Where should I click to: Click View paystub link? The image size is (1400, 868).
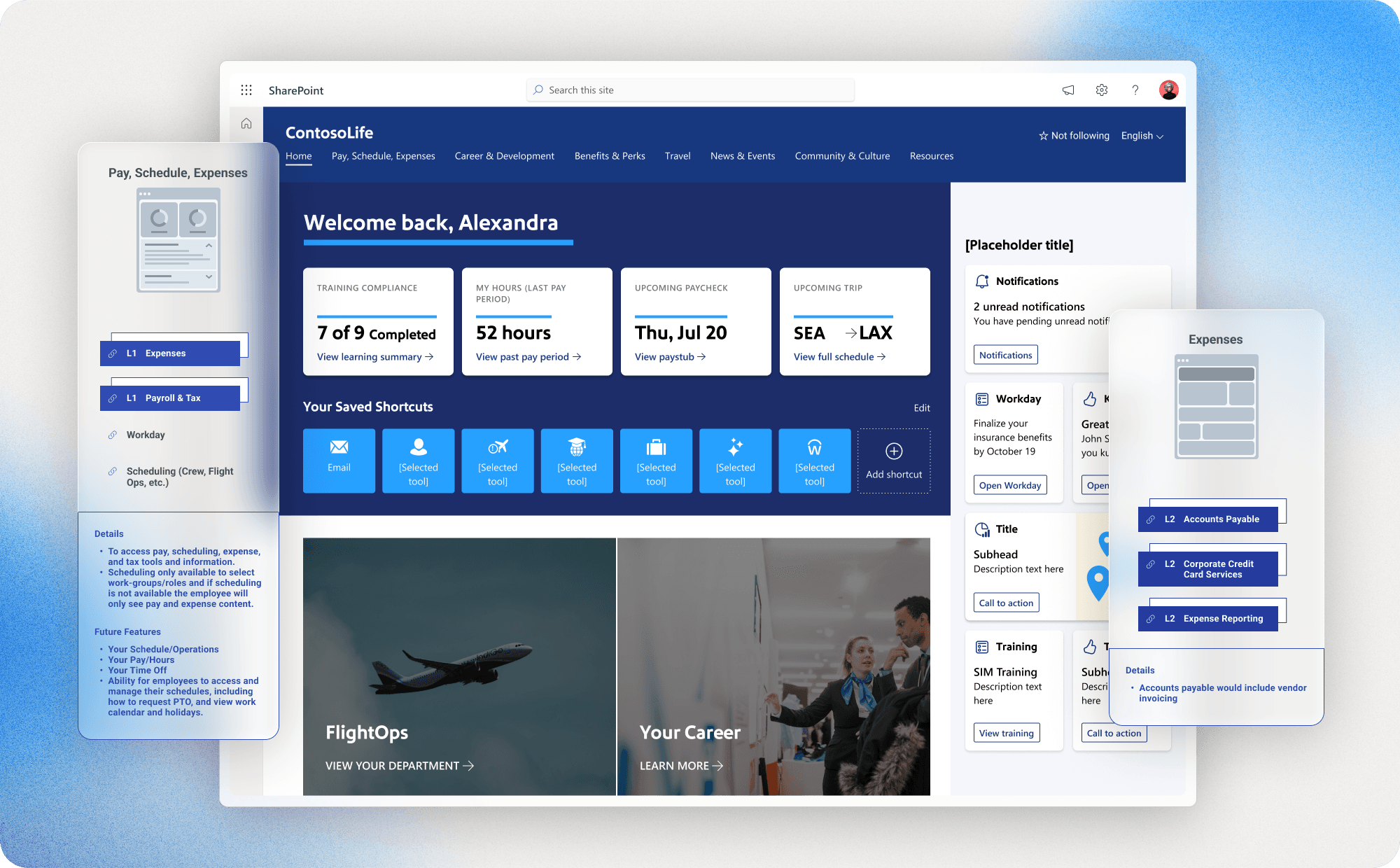point(670,357)
